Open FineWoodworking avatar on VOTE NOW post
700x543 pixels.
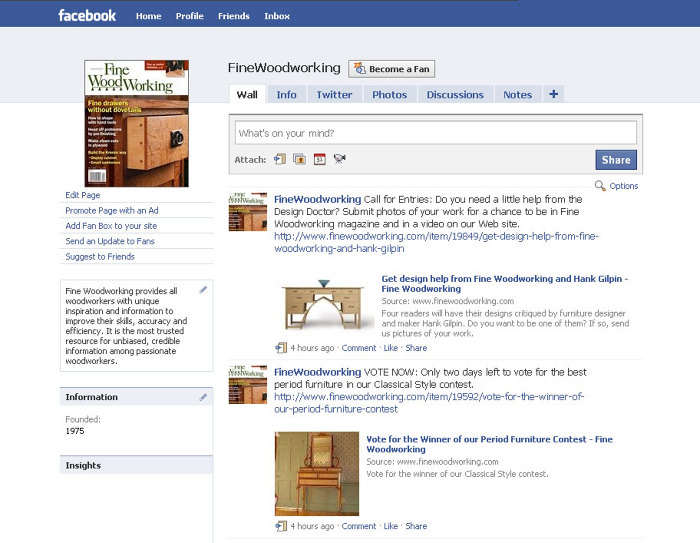tap(248, 384)
